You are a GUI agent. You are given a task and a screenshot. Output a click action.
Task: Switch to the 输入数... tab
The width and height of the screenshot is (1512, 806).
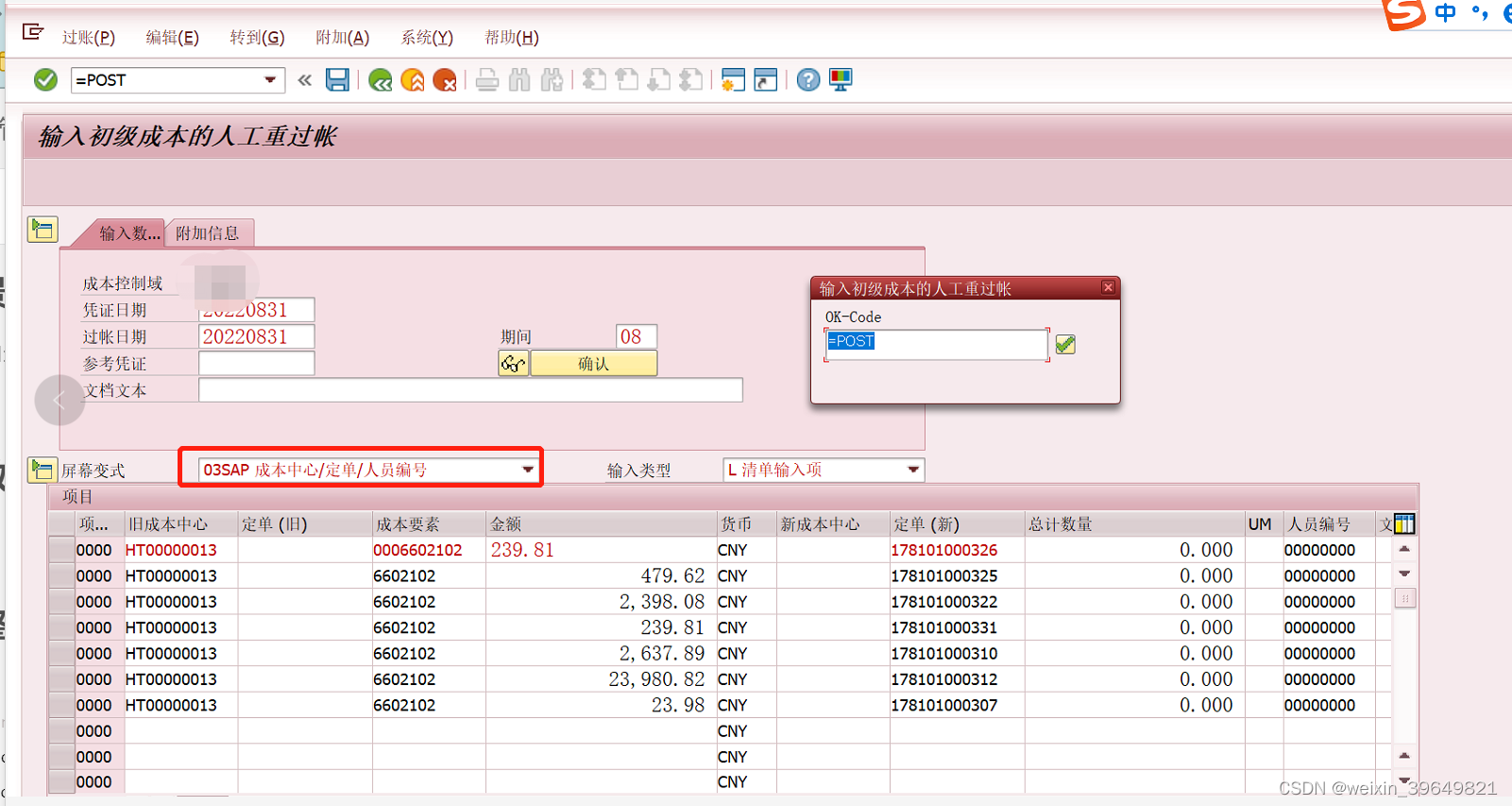pyautogui.click(x=127, y=233)
